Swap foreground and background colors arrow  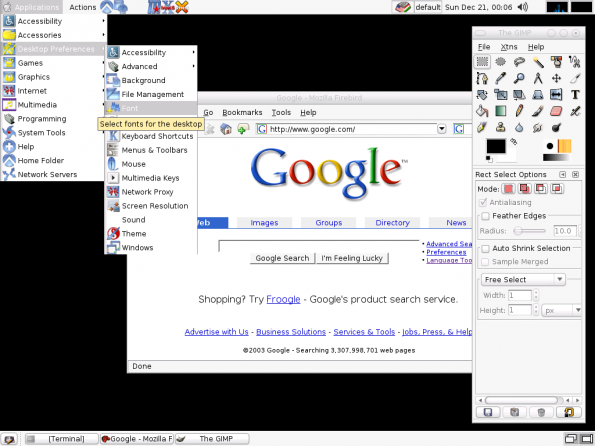point(514,142)
